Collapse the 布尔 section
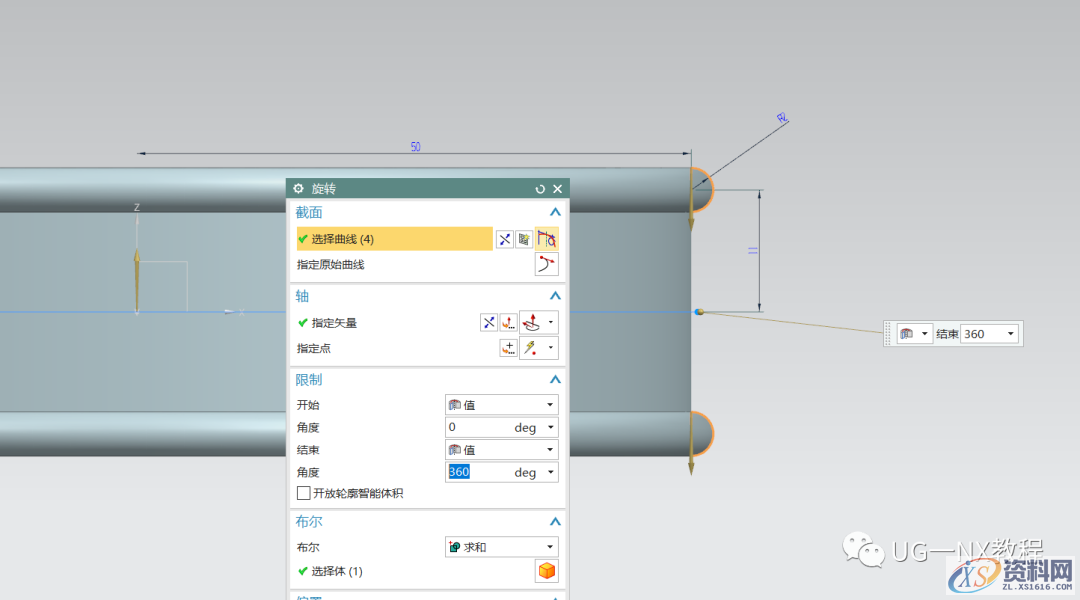The height and width of the screenshot is (600, 1080). point(555,522)
